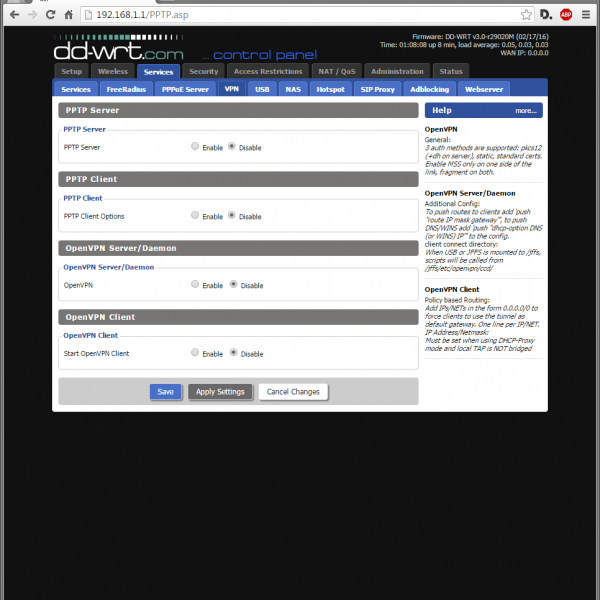600x600 pixels.
Task: Click the browser address bar
Action: 300,15
